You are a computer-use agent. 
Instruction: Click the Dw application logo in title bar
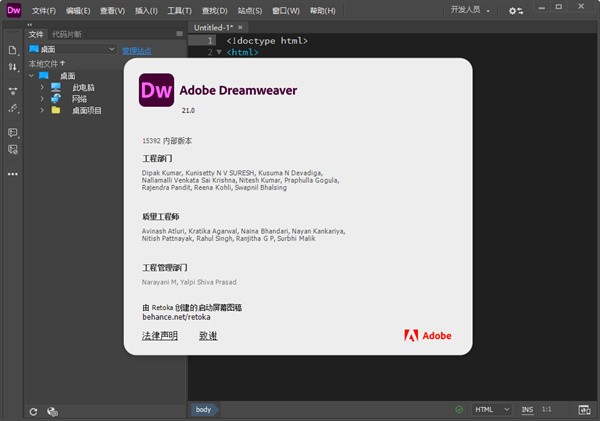(x=13, y=11)
